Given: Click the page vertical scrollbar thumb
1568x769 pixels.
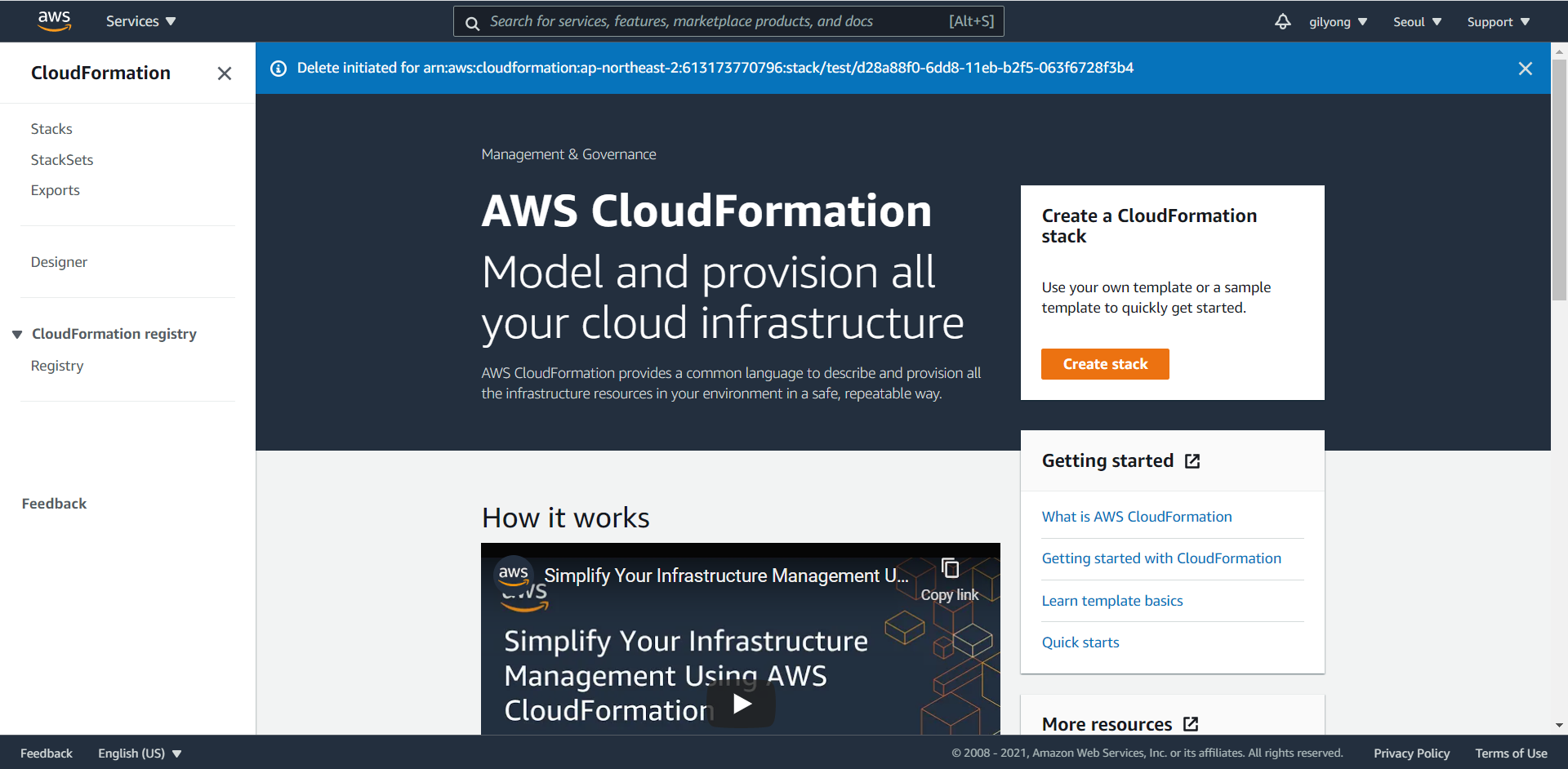Looking at the screenshot, I should pyautogui.click(x=1559, y=180).
